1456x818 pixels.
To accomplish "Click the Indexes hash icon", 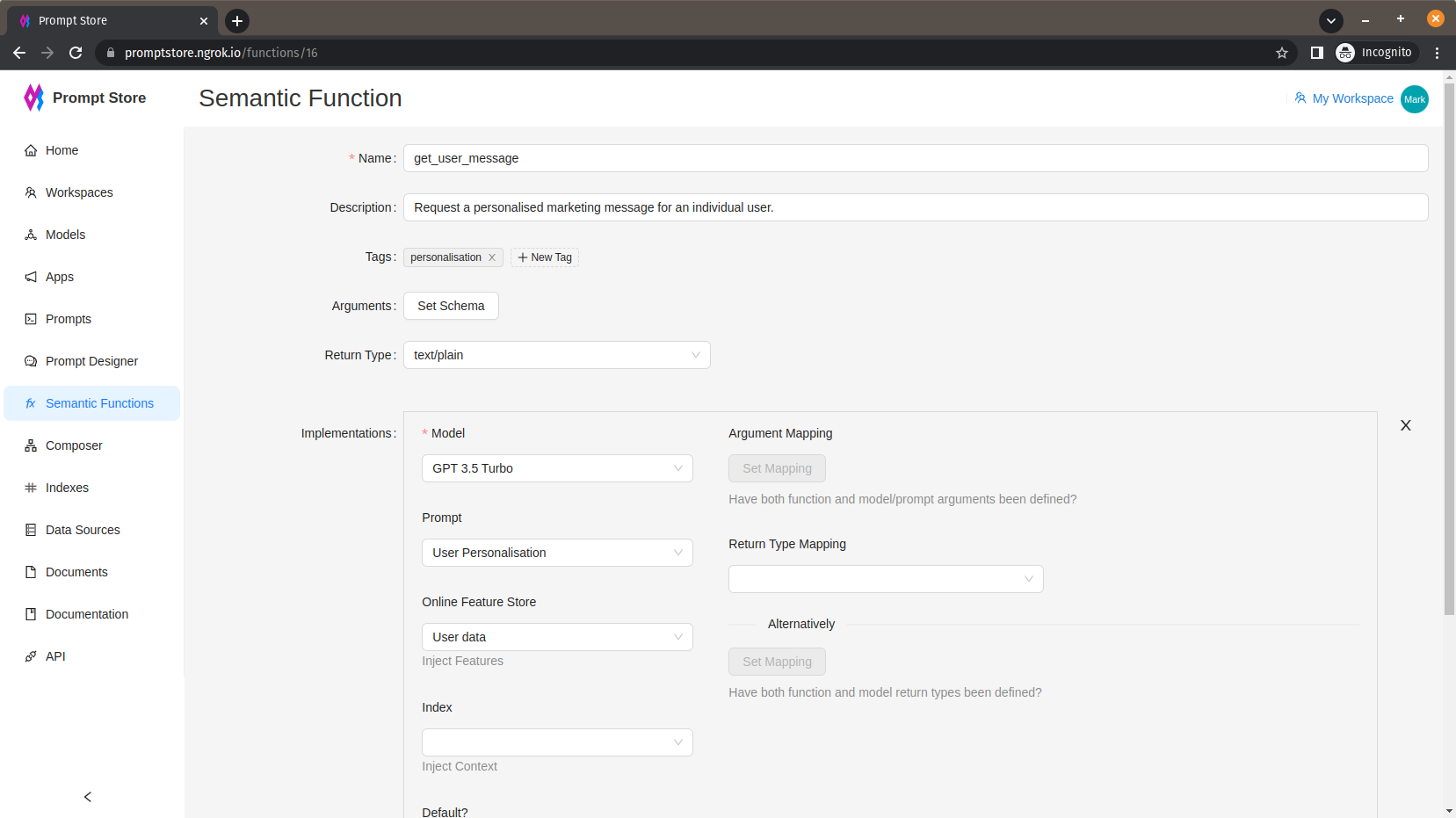I will [x=31, y=488].
